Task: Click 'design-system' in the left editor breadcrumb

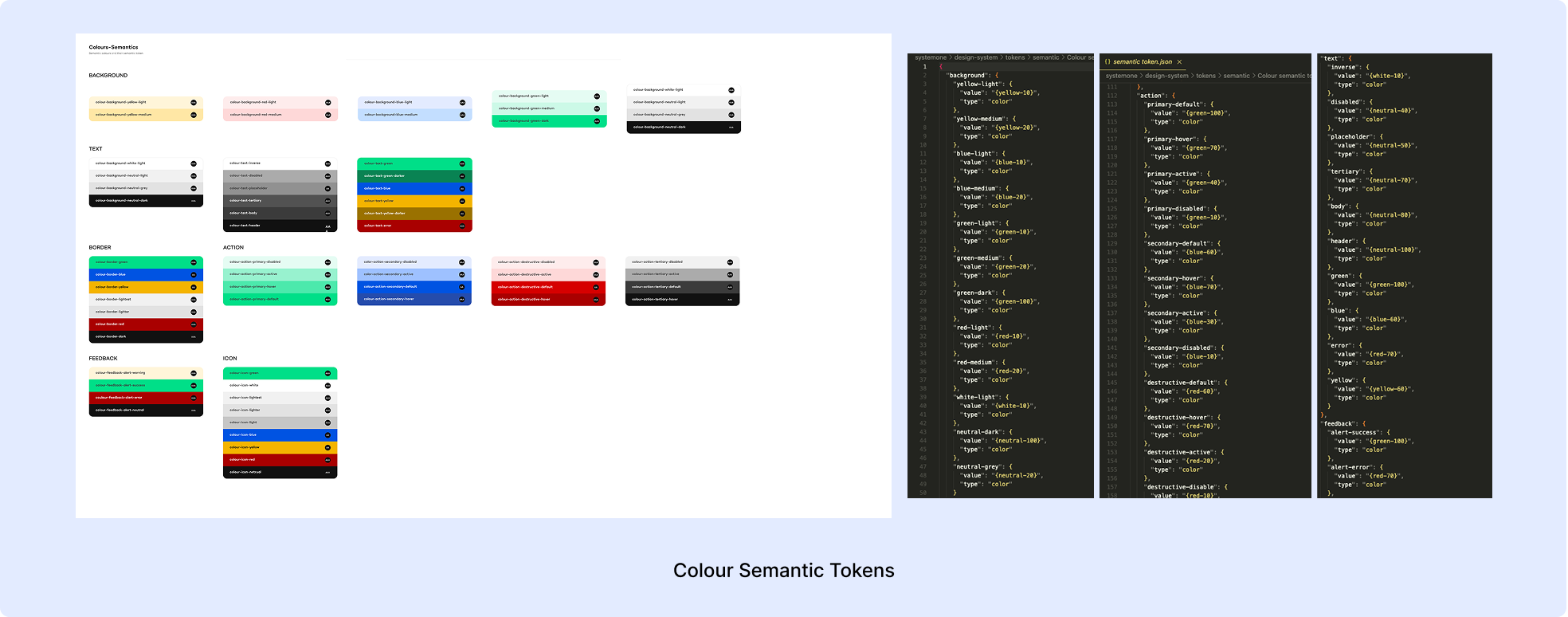Action: [x=975, y=57]
